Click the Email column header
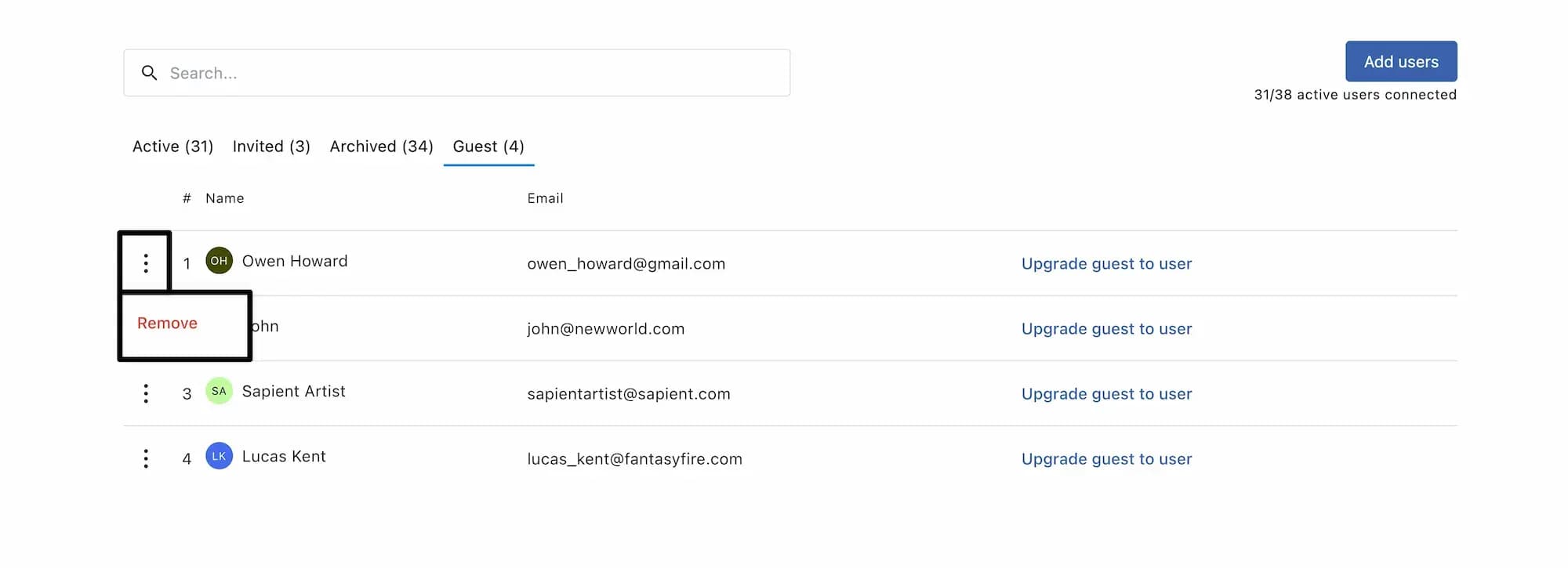This screenshot has height=568, width=1568. 545,199
